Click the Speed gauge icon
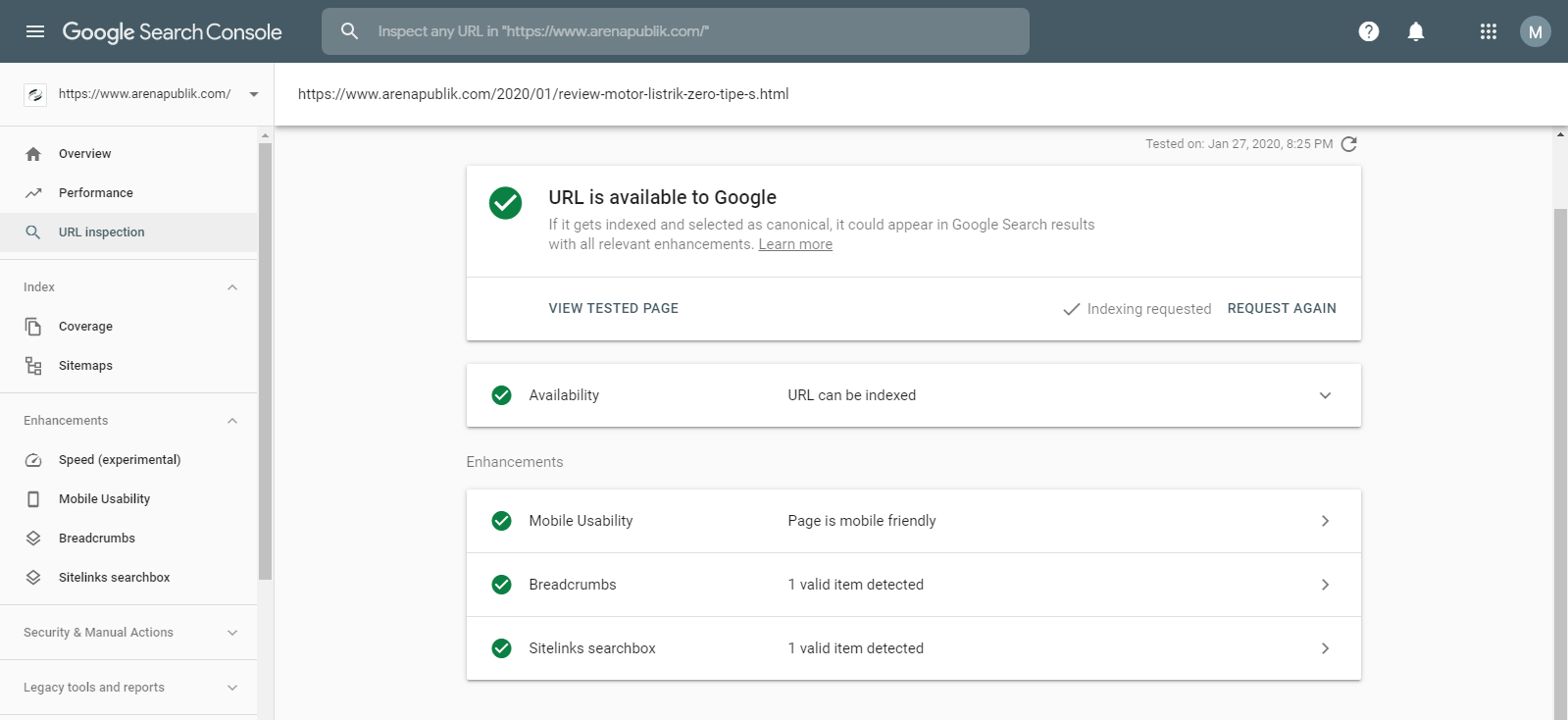Screen dimensions: 1568x720 tap(33, 460)
